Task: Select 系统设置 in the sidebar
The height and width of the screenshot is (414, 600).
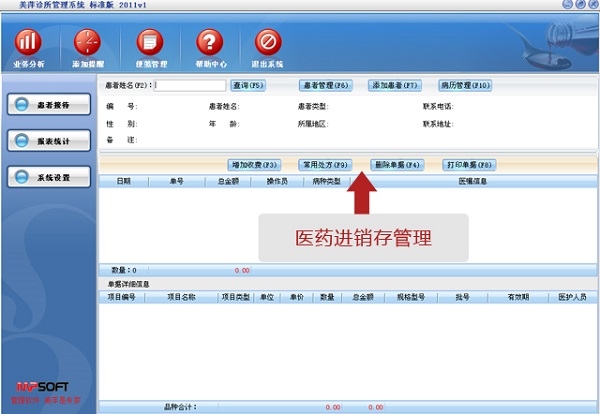Action: point(49,177)
